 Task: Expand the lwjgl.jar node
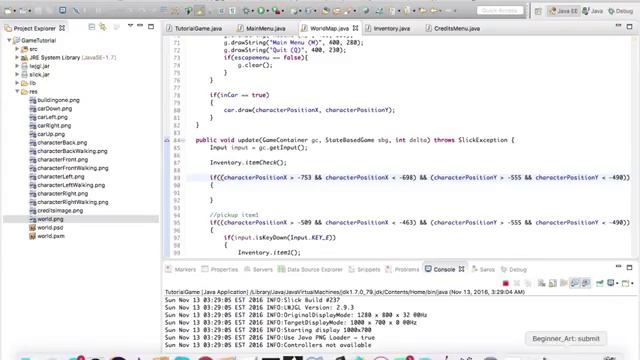tap(17, 66)
